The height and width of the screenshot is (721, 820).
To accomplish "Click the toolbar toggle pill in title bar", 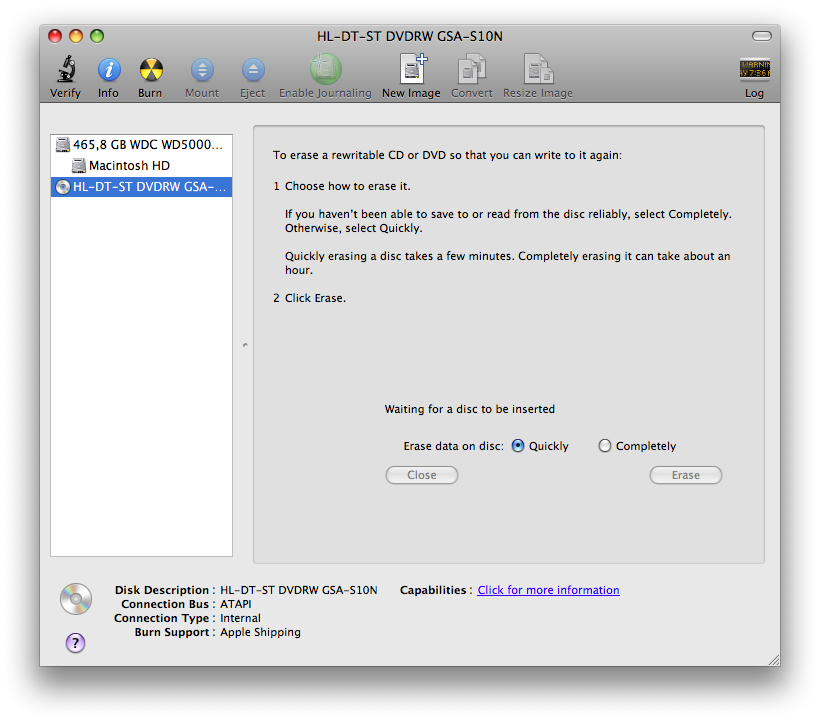I will click(761, 36).
